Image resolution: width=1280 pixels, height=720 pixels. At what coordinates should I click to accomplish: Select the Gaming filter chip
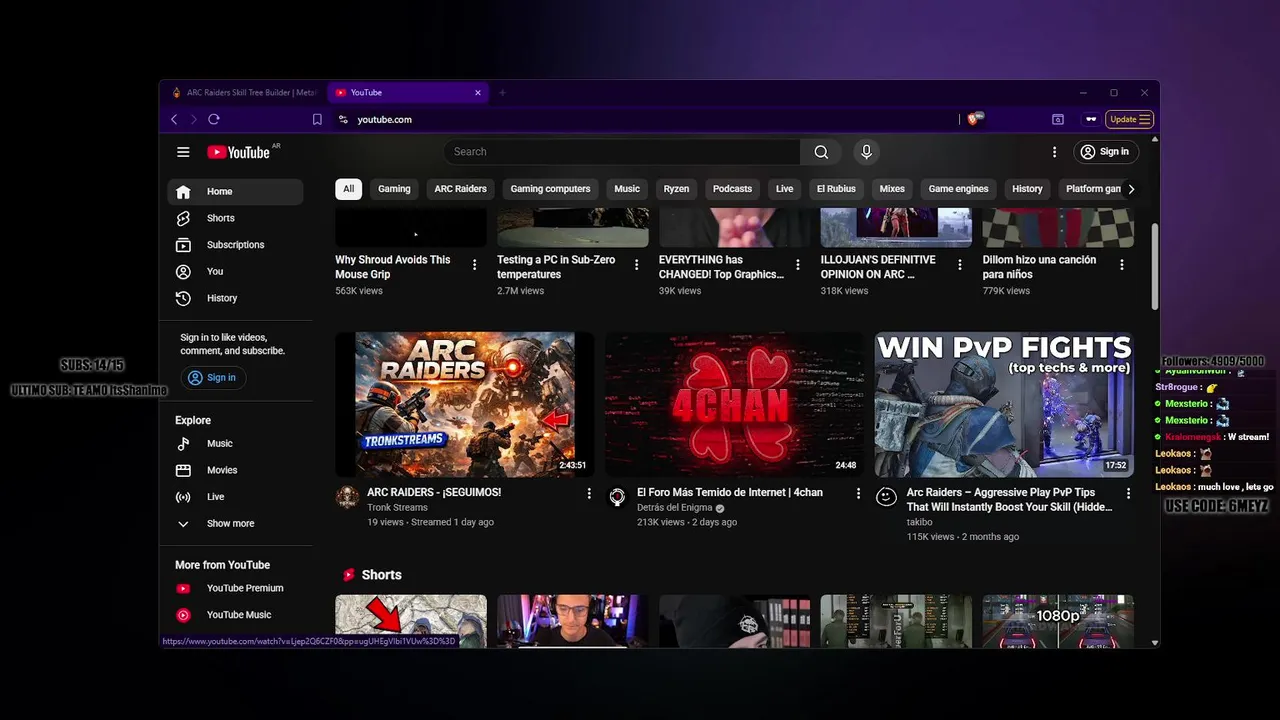[x=394, y=189]
